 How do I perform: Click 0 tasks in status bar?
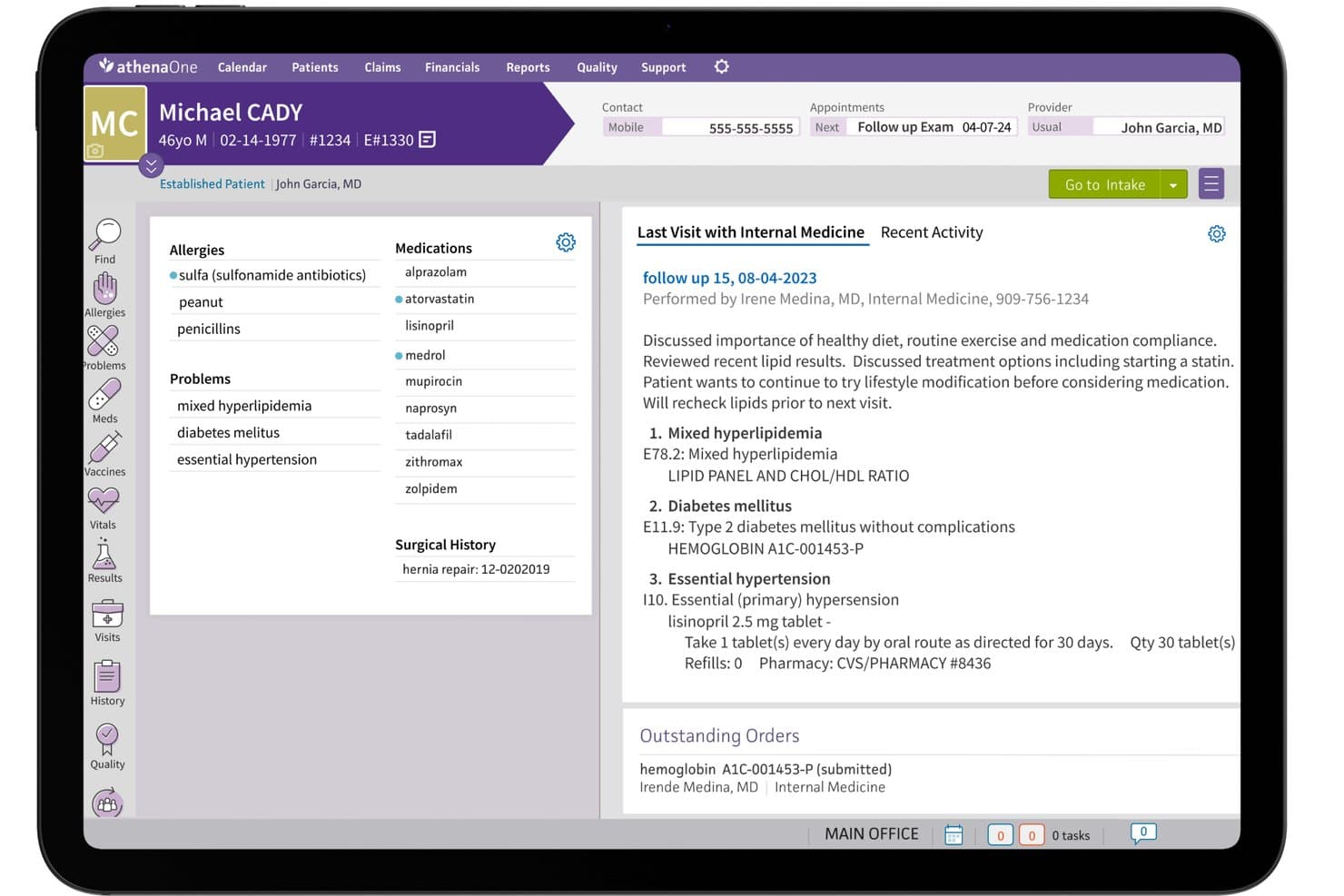coord(1071,835)
